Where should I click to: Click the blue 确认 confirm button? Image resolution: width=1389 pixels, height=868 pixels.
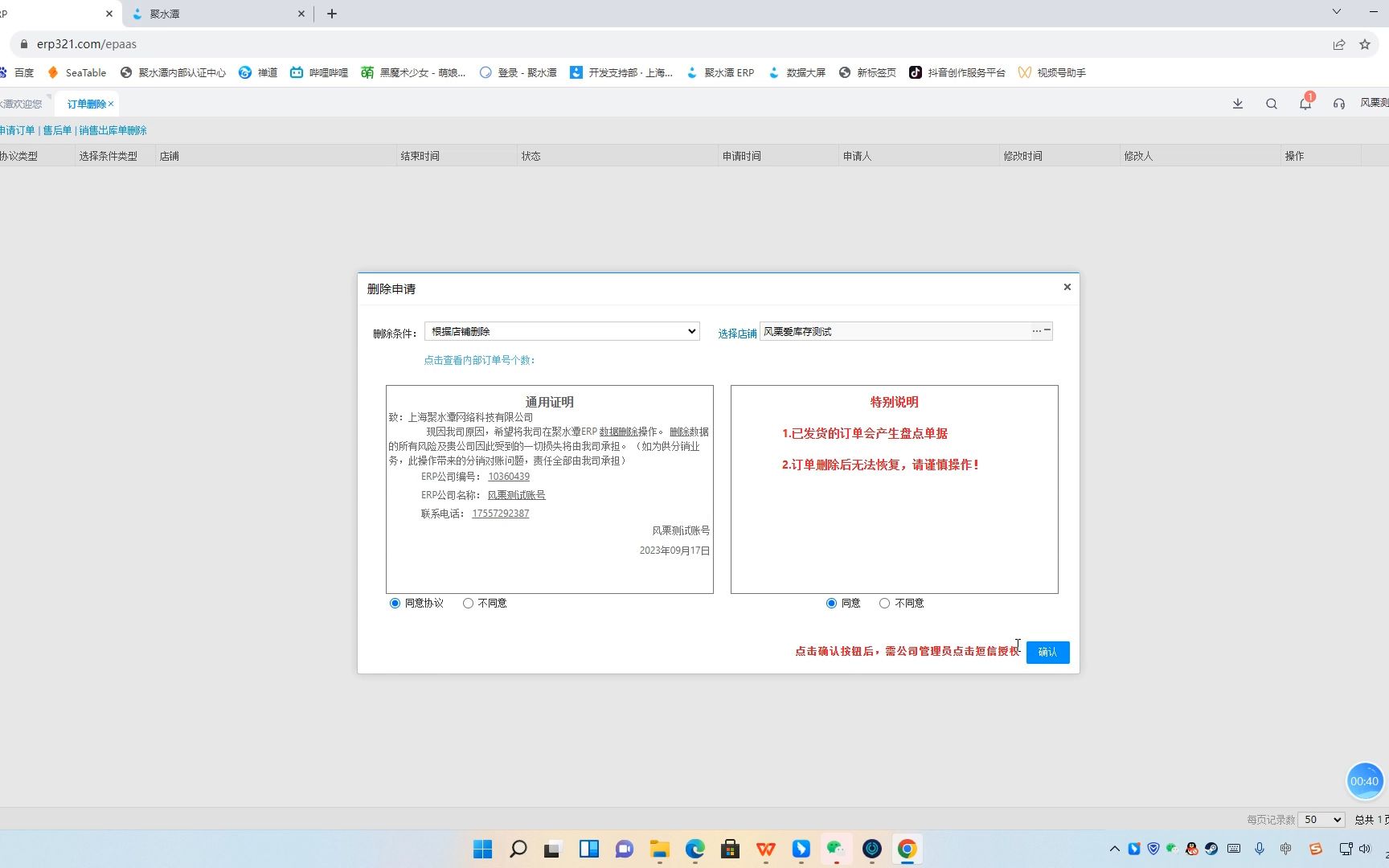[x=1047, y=652]
